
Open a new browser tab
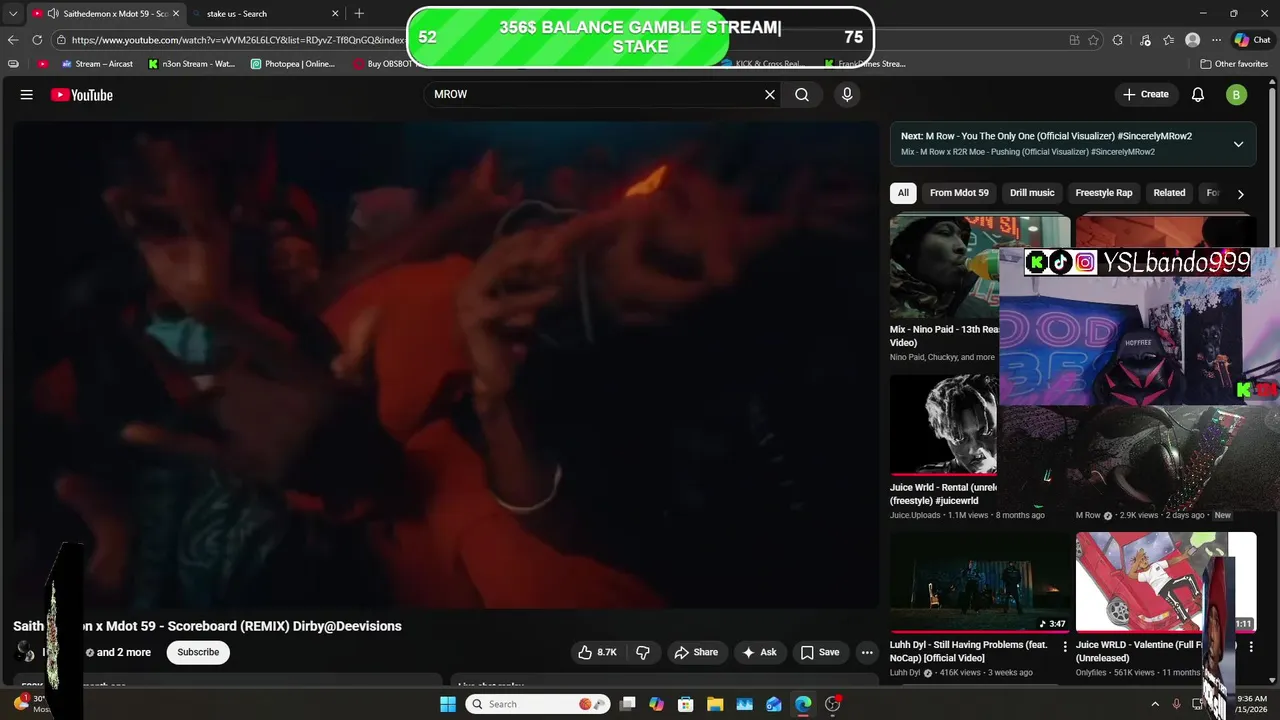359,14
